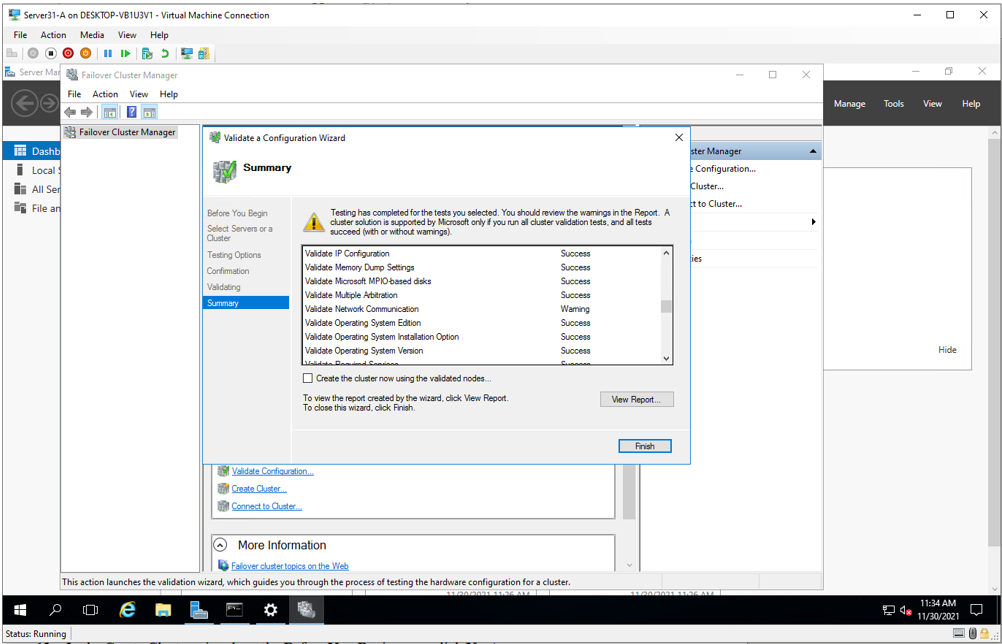The image size is (1002, 644).
Task: Open the Tools menu in Server Manager
Action: 893,104
